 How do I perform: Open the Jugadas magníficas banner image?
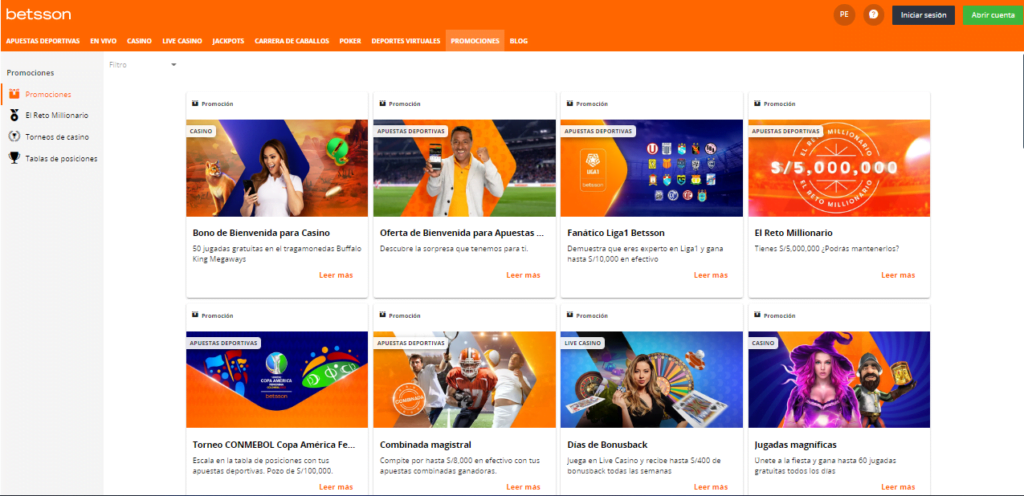click(839, 379)
